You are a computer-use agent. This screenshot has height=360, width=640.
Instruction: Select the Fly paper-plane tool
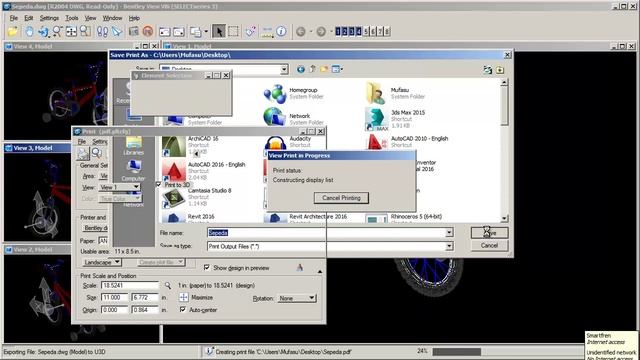point(117,31)
